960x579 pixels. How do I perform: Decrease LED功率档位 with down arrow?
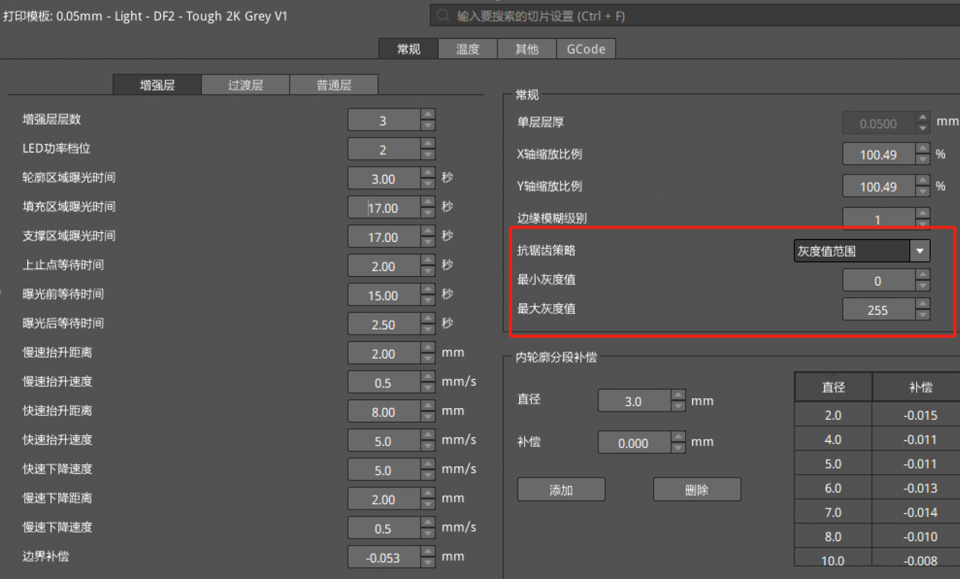click(x=428, y=155)
